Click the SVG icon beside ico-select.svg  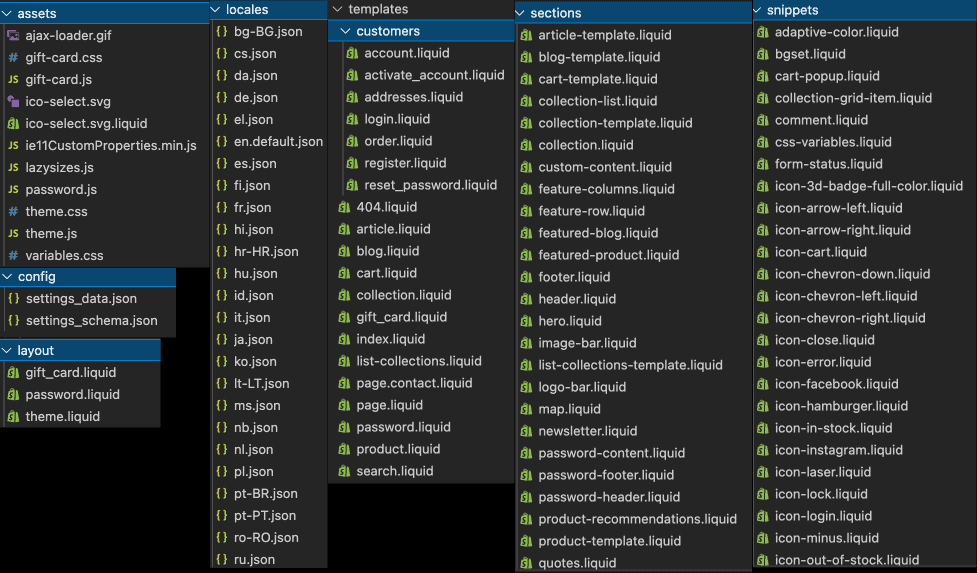coord(13,102)
